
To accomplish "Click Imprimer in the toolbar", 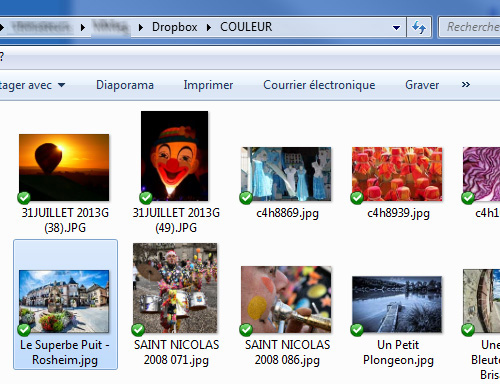I will click(x=208, y=85).
